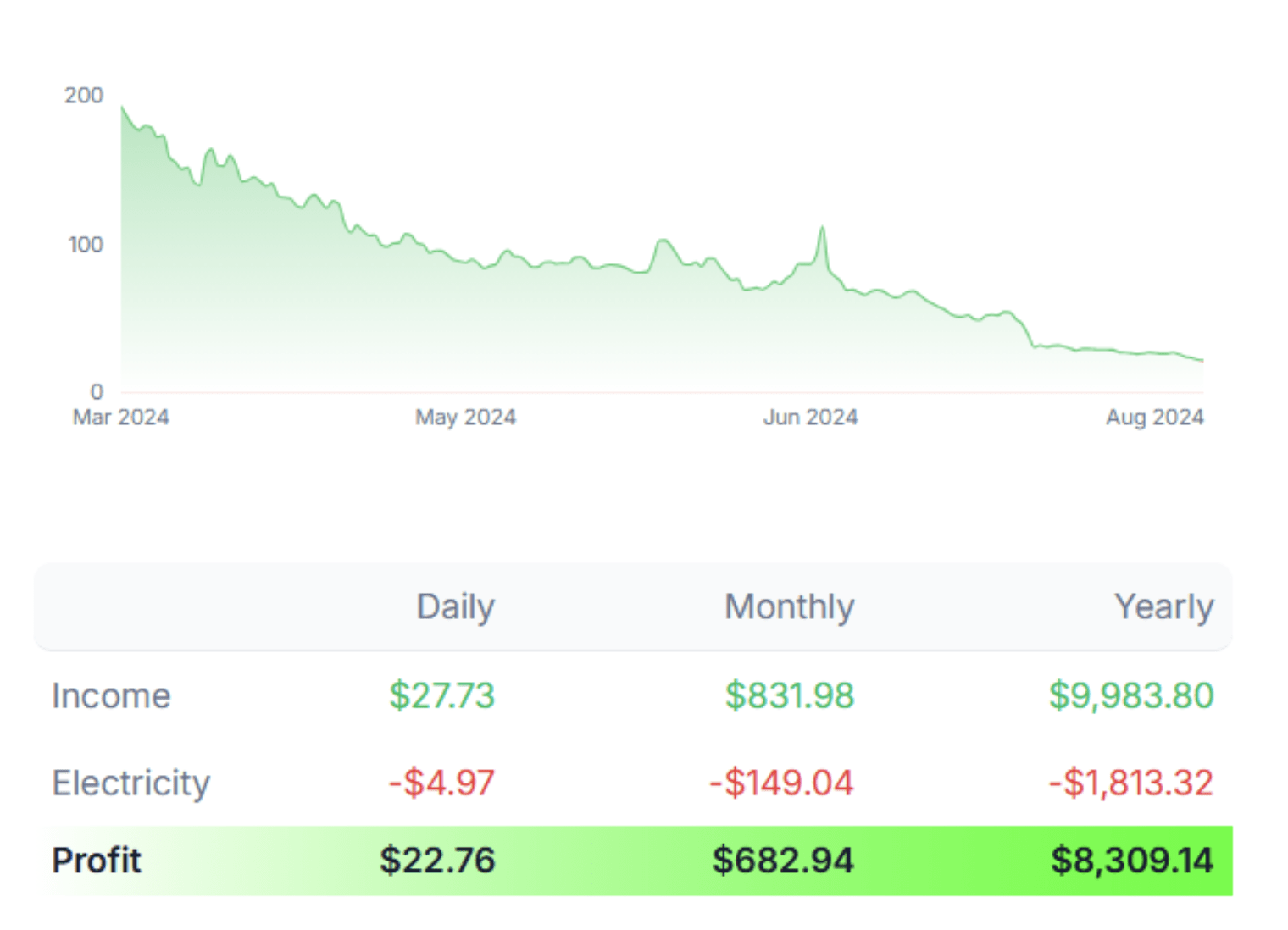Click the Jun 2024 axis label
Viewport: 1288px width, 930px height.
click(810, 417)
